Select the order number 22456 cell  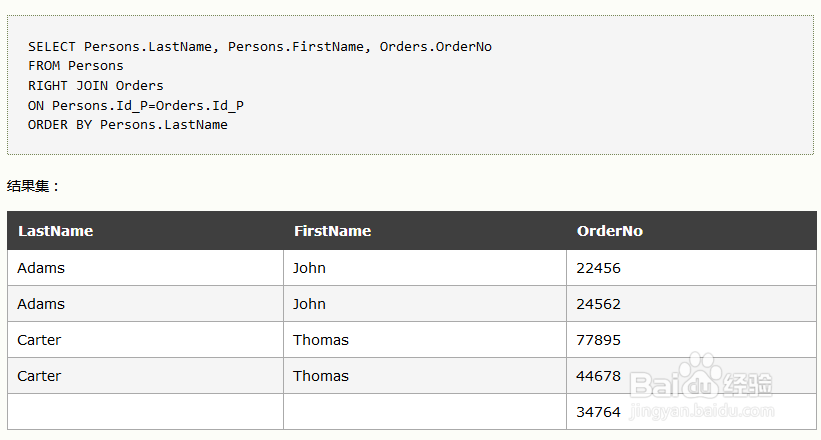[691, 268]
